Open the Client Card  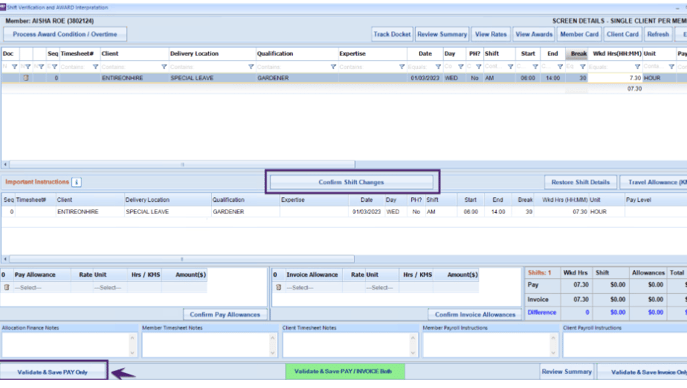(x=622, y=34)
